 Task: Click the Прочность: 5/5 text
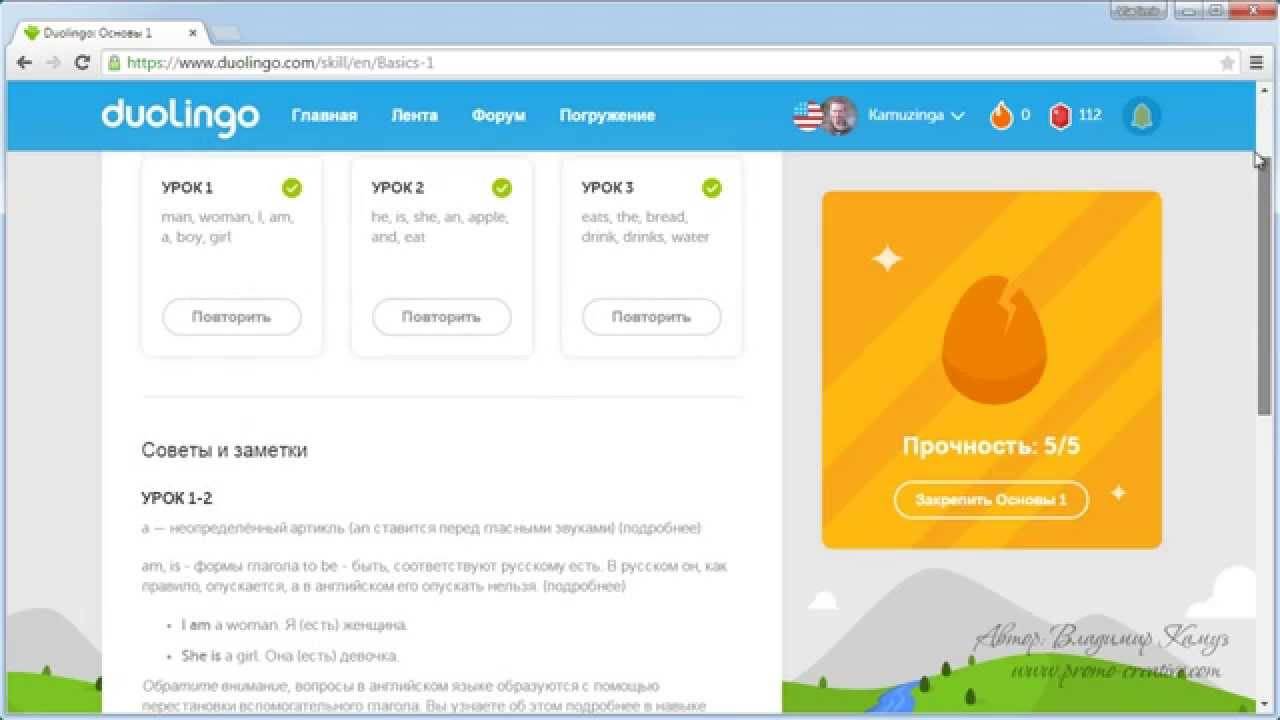point(991,446)
